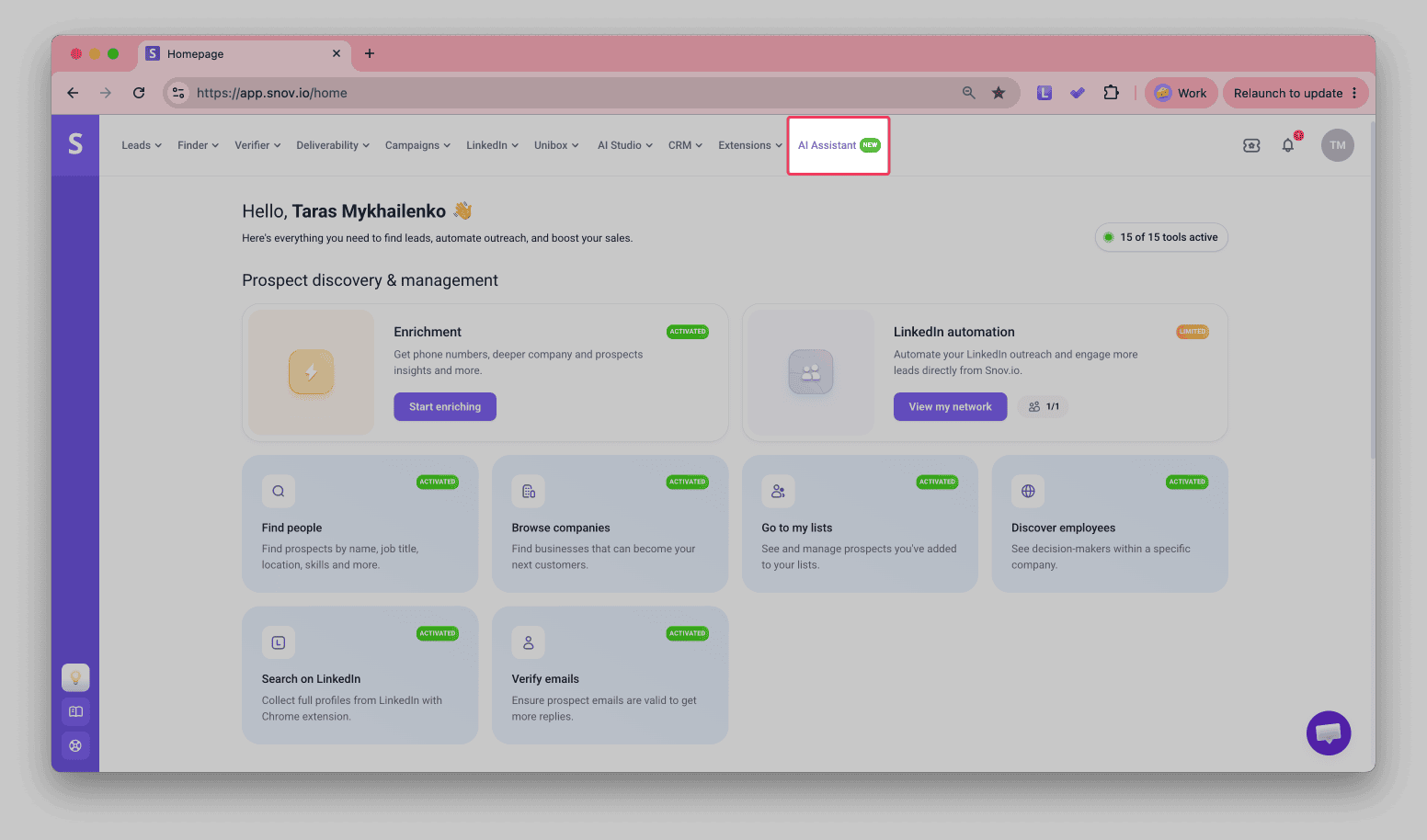Click the Discover employees globe icon

click(x=1028, y=491)
